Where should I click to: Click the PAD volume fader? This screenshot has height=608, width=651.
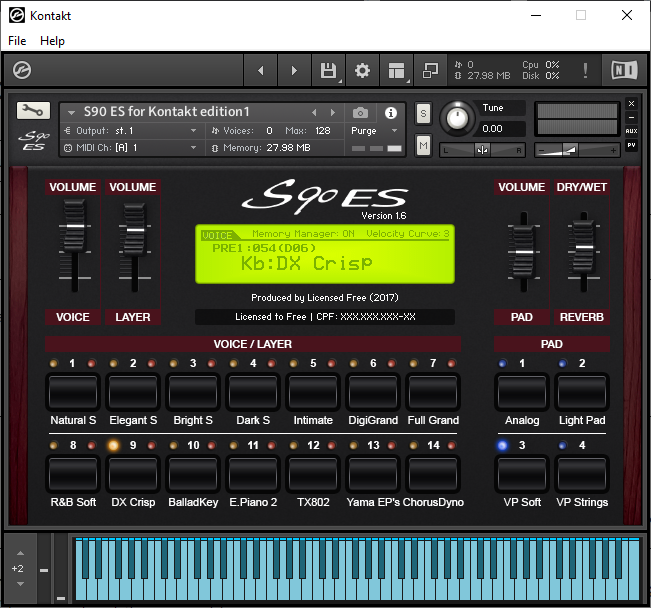coord(524,252)
